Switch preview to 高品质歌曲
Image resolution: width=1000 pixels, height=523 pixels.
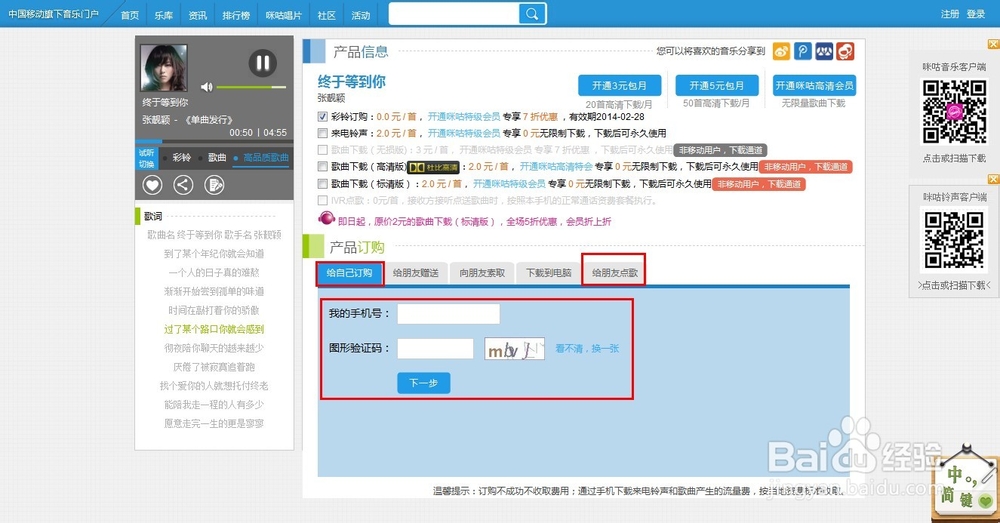pos(266,158)
